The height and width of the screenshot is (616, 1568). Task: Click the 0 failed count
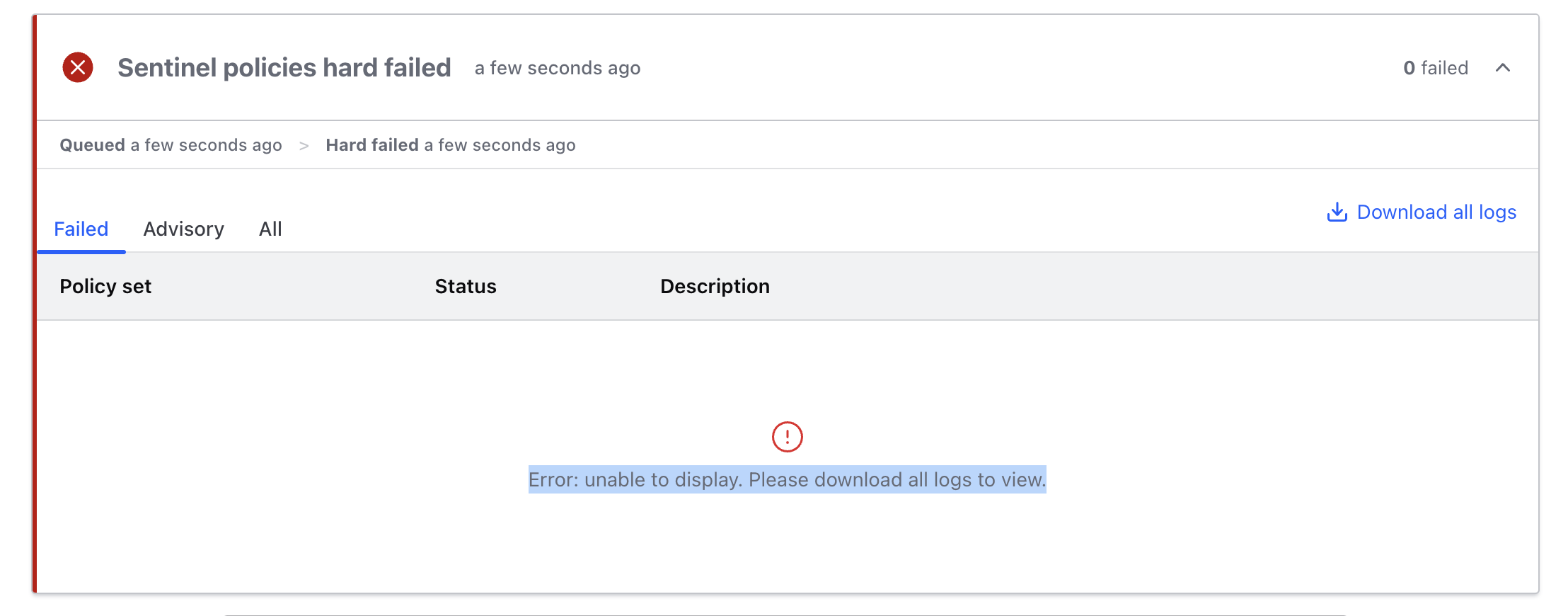1436,68
